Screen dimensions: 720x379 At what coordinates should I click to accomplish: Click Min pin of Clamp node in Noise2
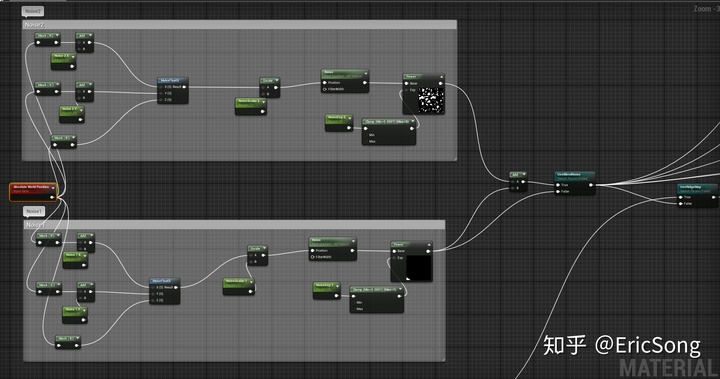tap(366, 135)
